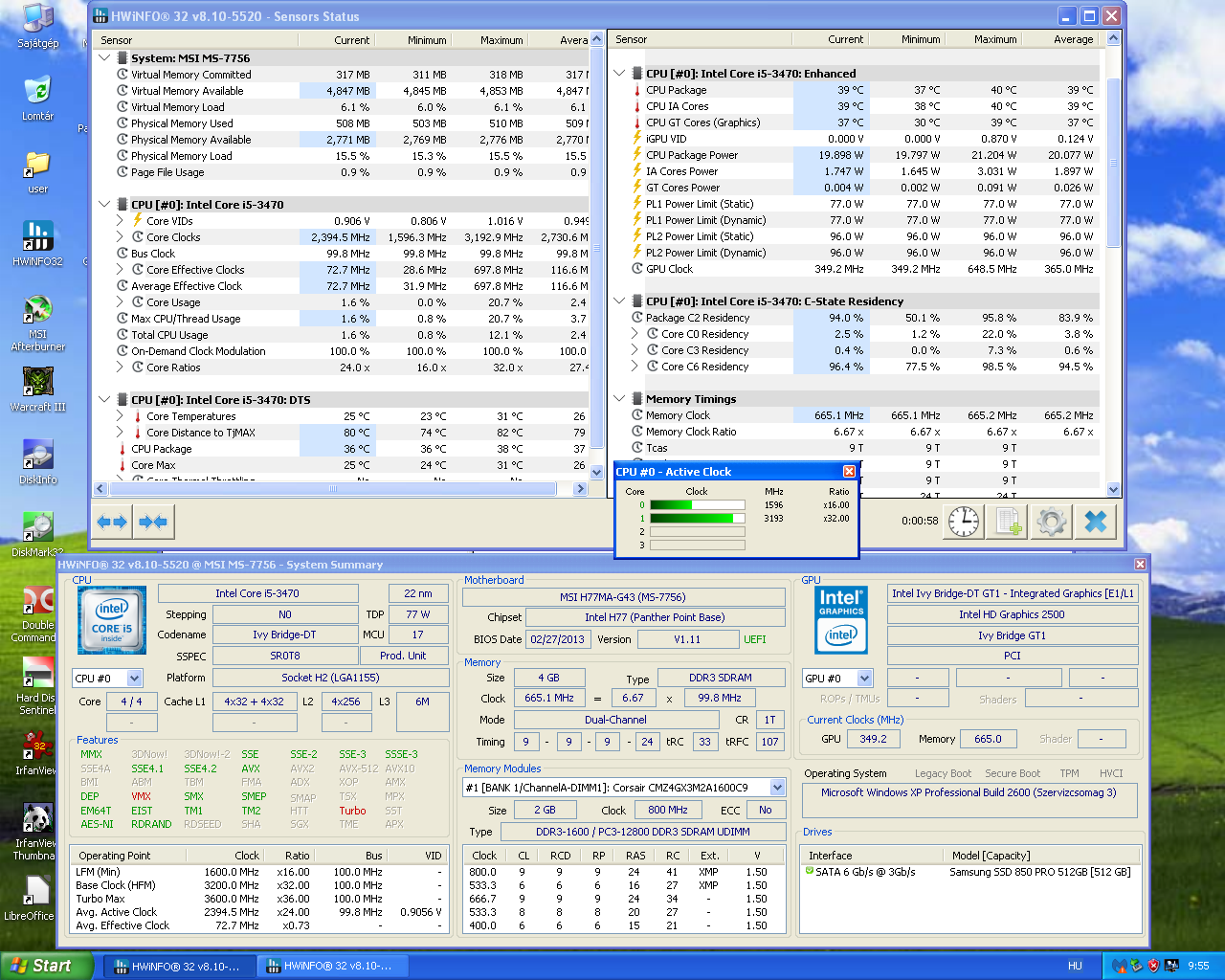Expand the Core VIDs sensor row
This screenshot has height=980, width=1225.
pyautogui.click(x=121, y=220)
